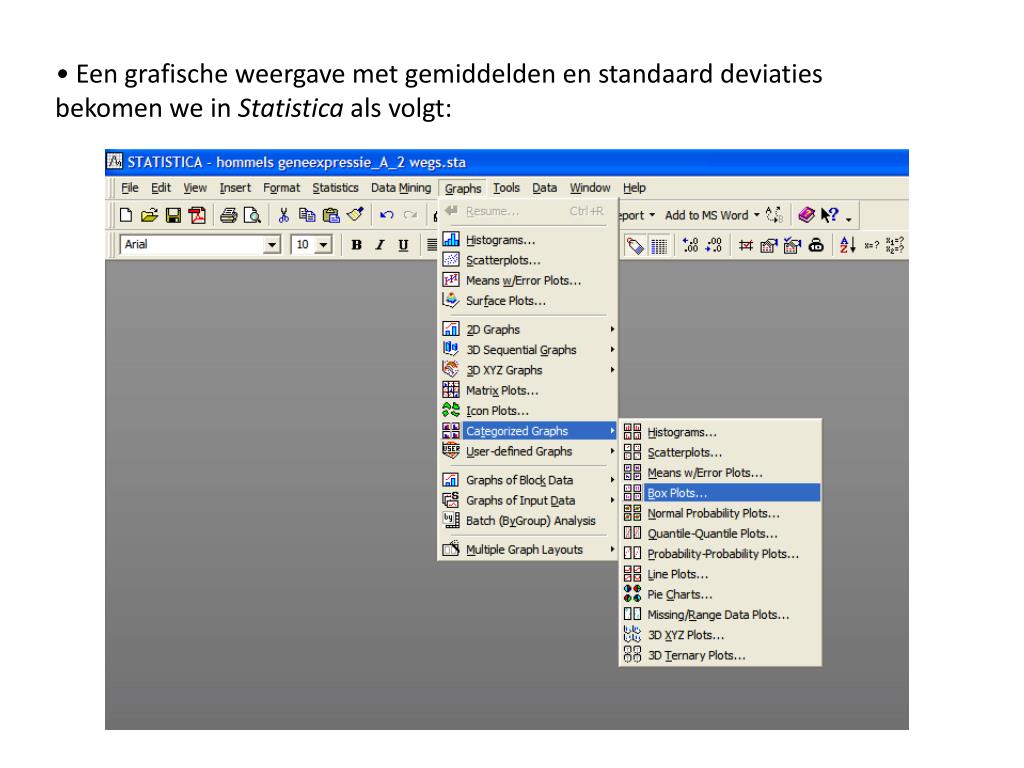The height and width of the screenshot is (768, 1024).
Task: Click the Open folder toolbar icon
Action: coord(150,215)
